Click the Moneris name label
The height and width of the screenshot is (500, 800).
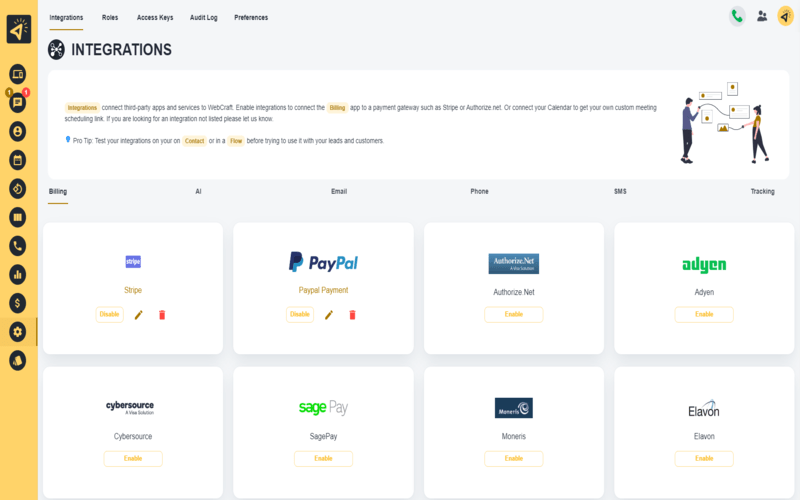pyautogui.click(x=514, y=437)
